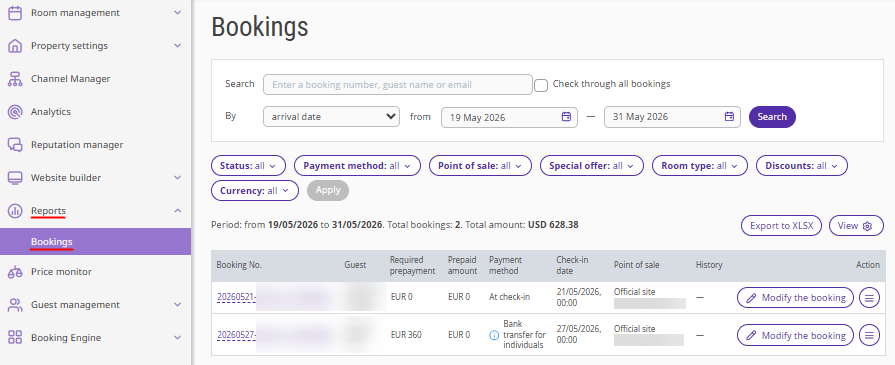Open calendar picker for 31 May 2026

pyautogui.click(x=729, y=117)
